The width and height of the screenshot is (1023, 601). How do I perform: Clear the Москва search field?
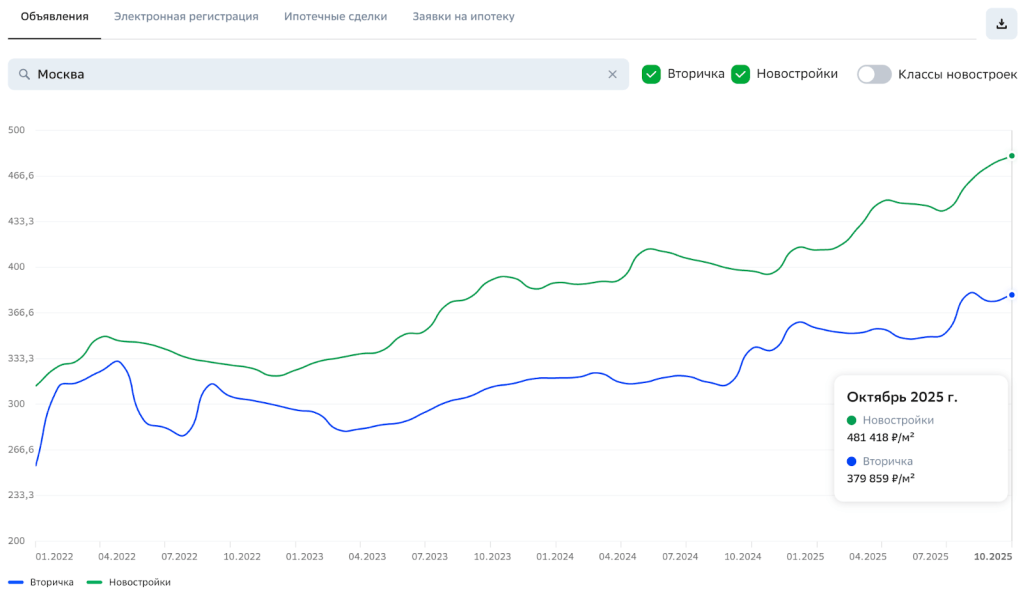point(613,74)
